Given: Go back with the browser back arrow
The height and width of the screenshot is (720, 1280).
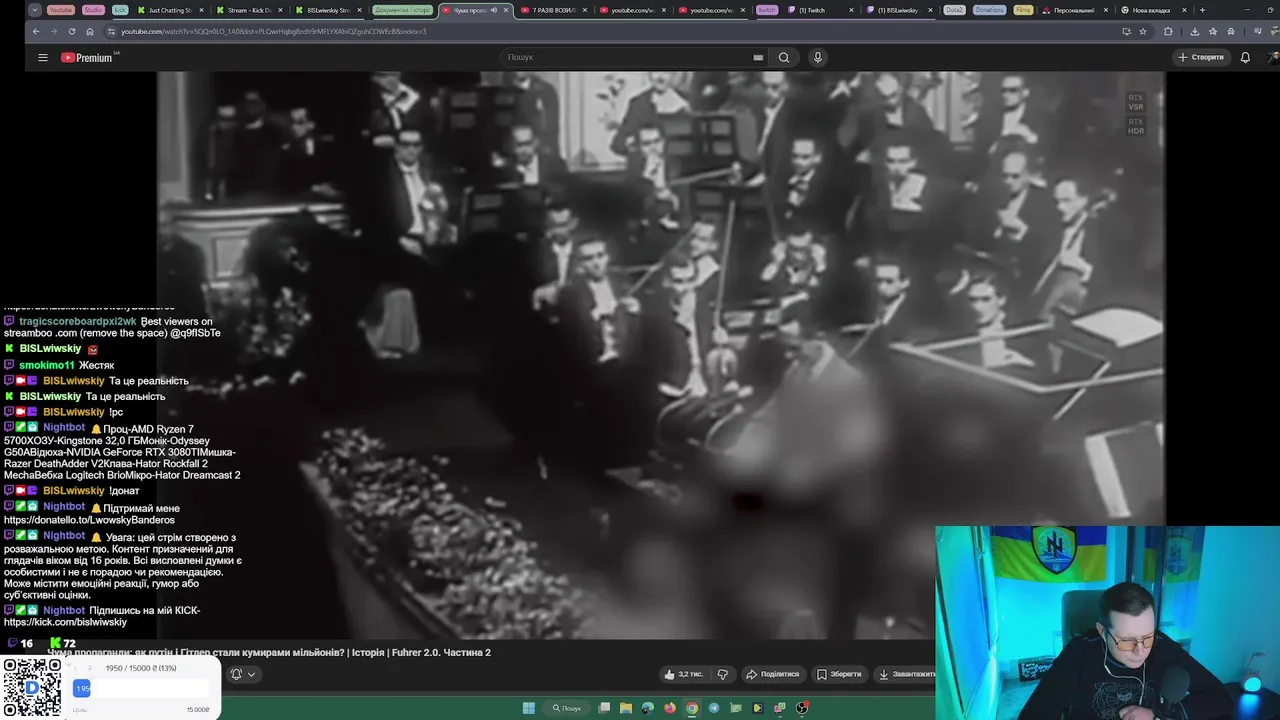Looking at the screenshot, I should coord(36,31).
